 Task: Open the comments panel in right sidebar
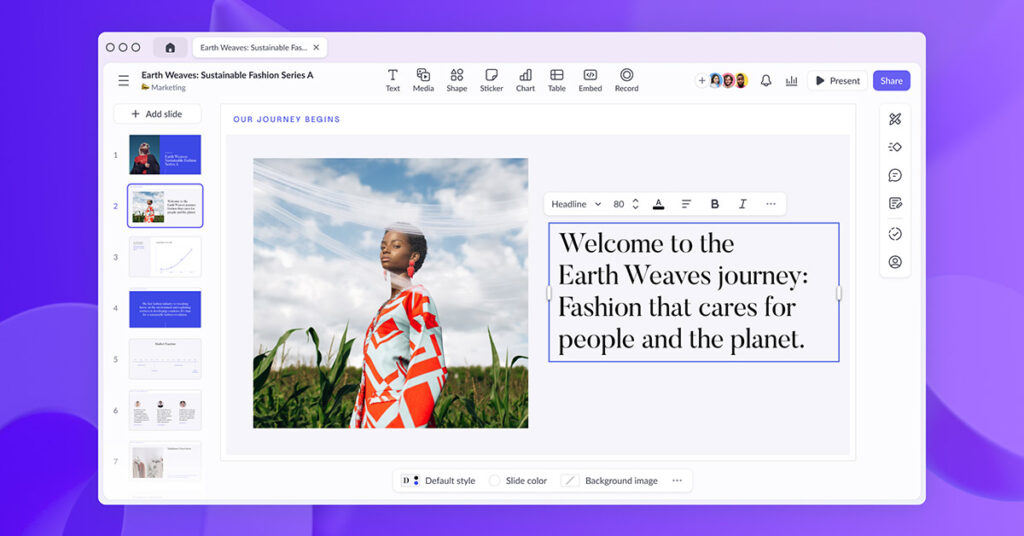coord(895,175)
